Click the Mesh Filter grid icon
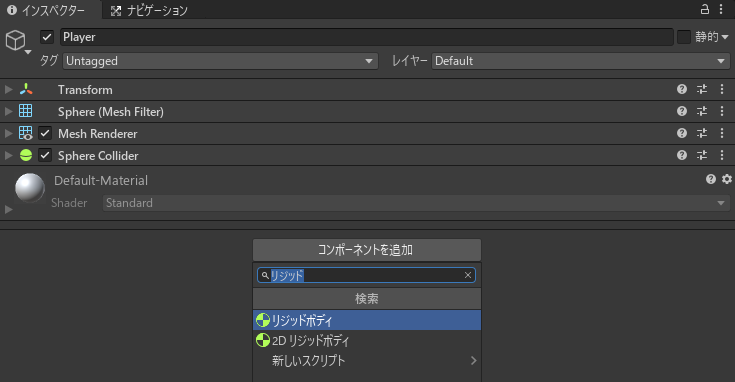 click(26, 111)
